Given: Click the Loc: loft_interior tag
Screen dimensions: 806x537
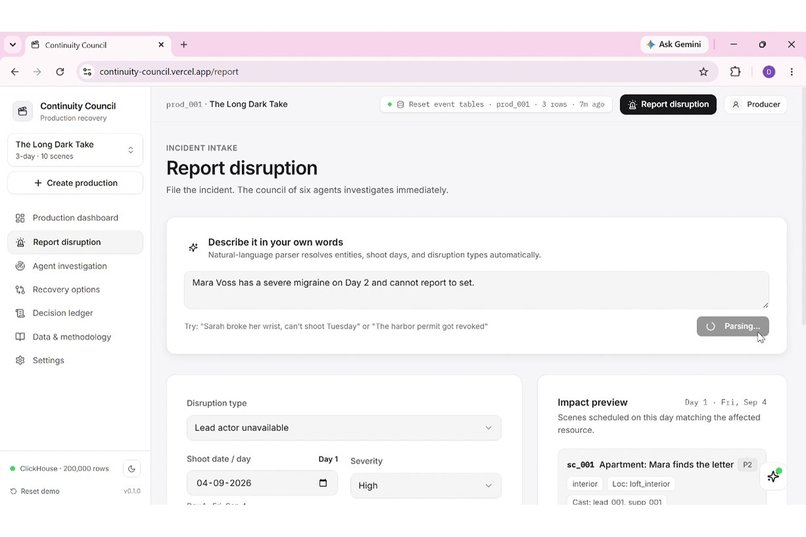Looking at the screenshot, I should pyautogui.click(x=640, y=484).
